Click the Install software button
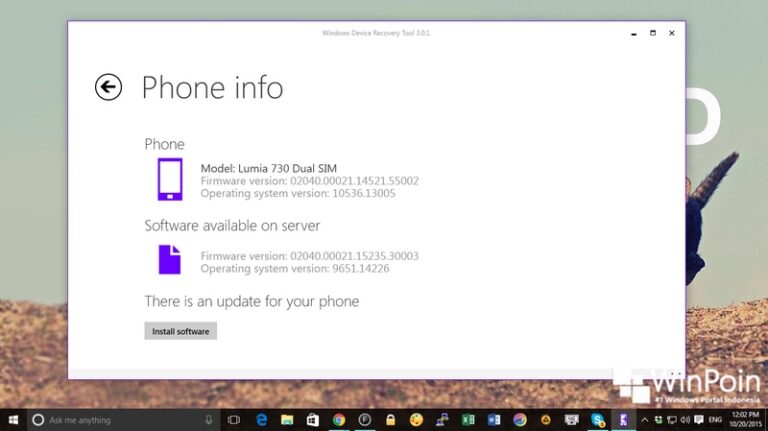The width and height of the screenshot is (768, 431). click(x=180, y=331)
